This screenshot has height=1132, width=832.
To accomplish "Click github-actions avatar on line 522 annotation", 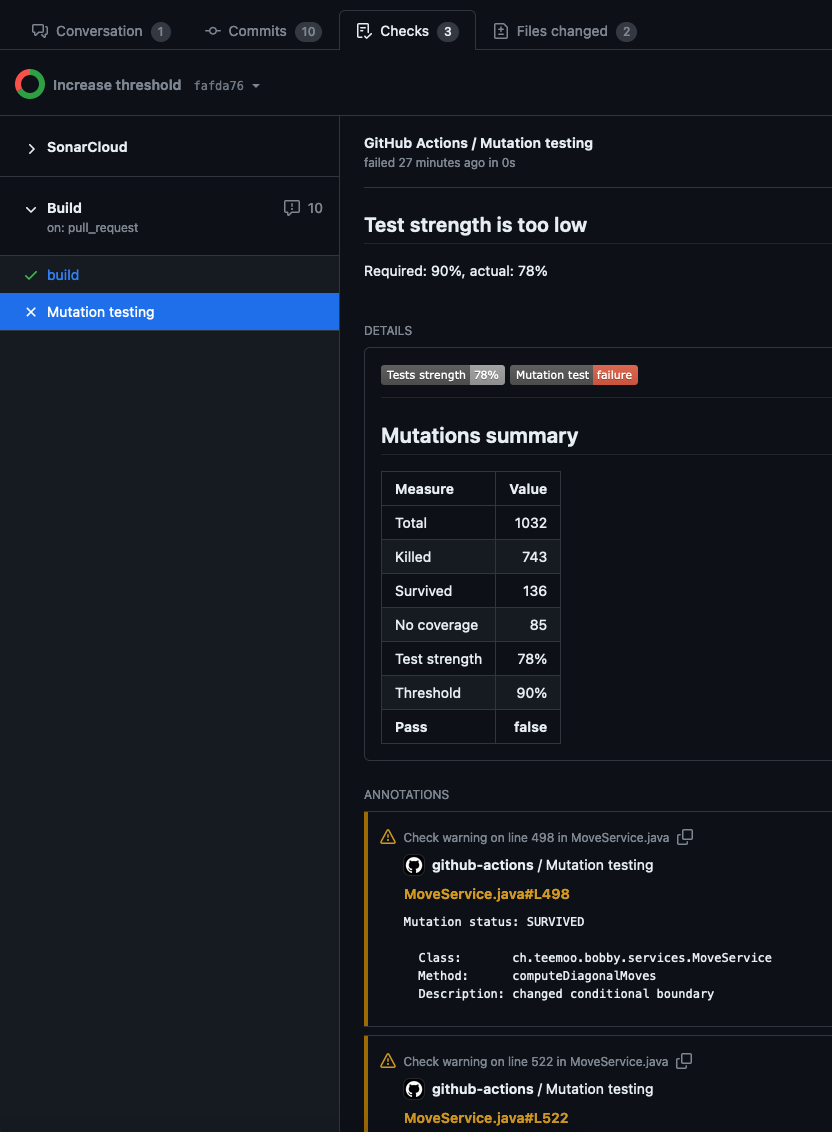I will coord(414,1089).
